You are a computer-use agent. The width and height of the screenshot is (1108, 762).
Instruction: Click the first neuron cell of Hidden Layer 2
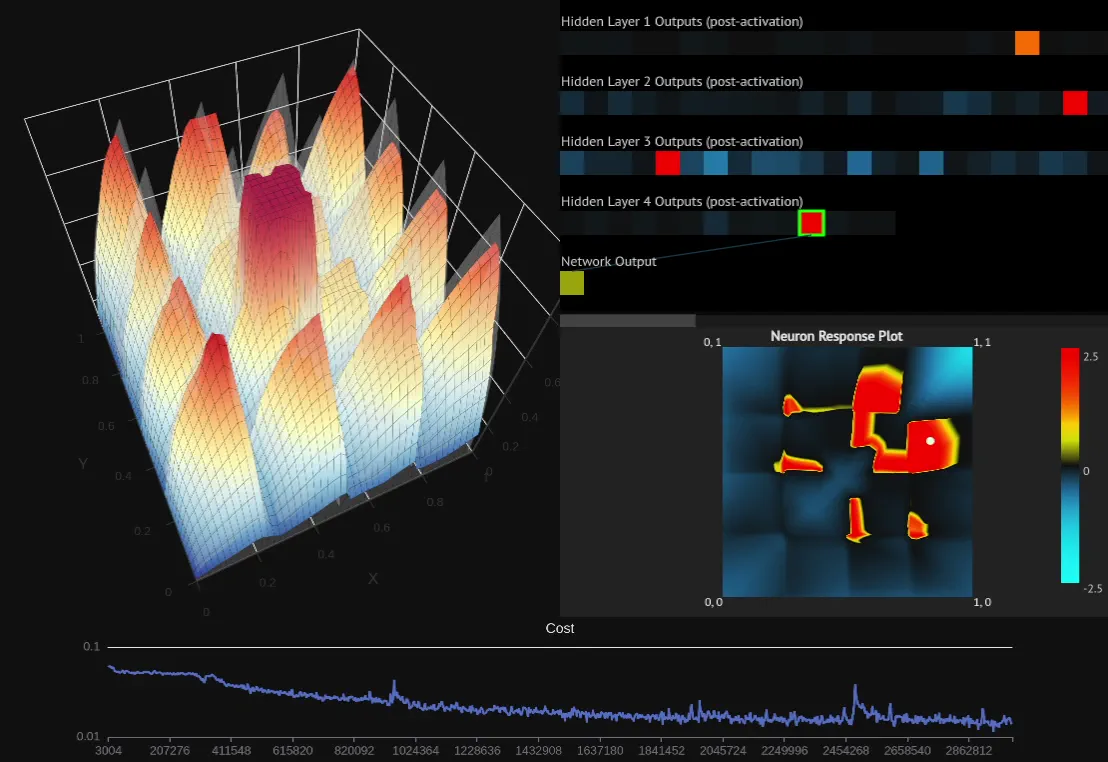coord(572,103)
